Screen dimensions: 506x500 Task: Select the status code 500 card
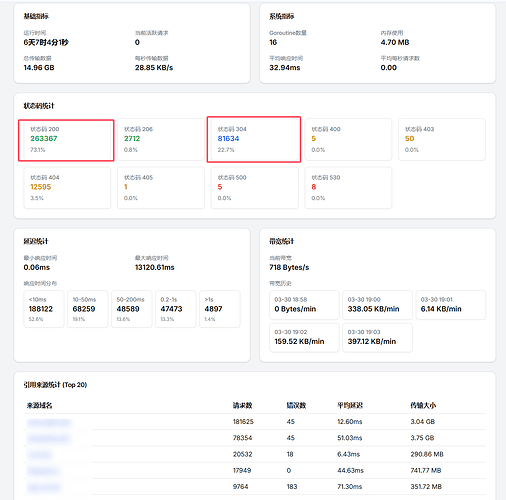tap(255, 188)
